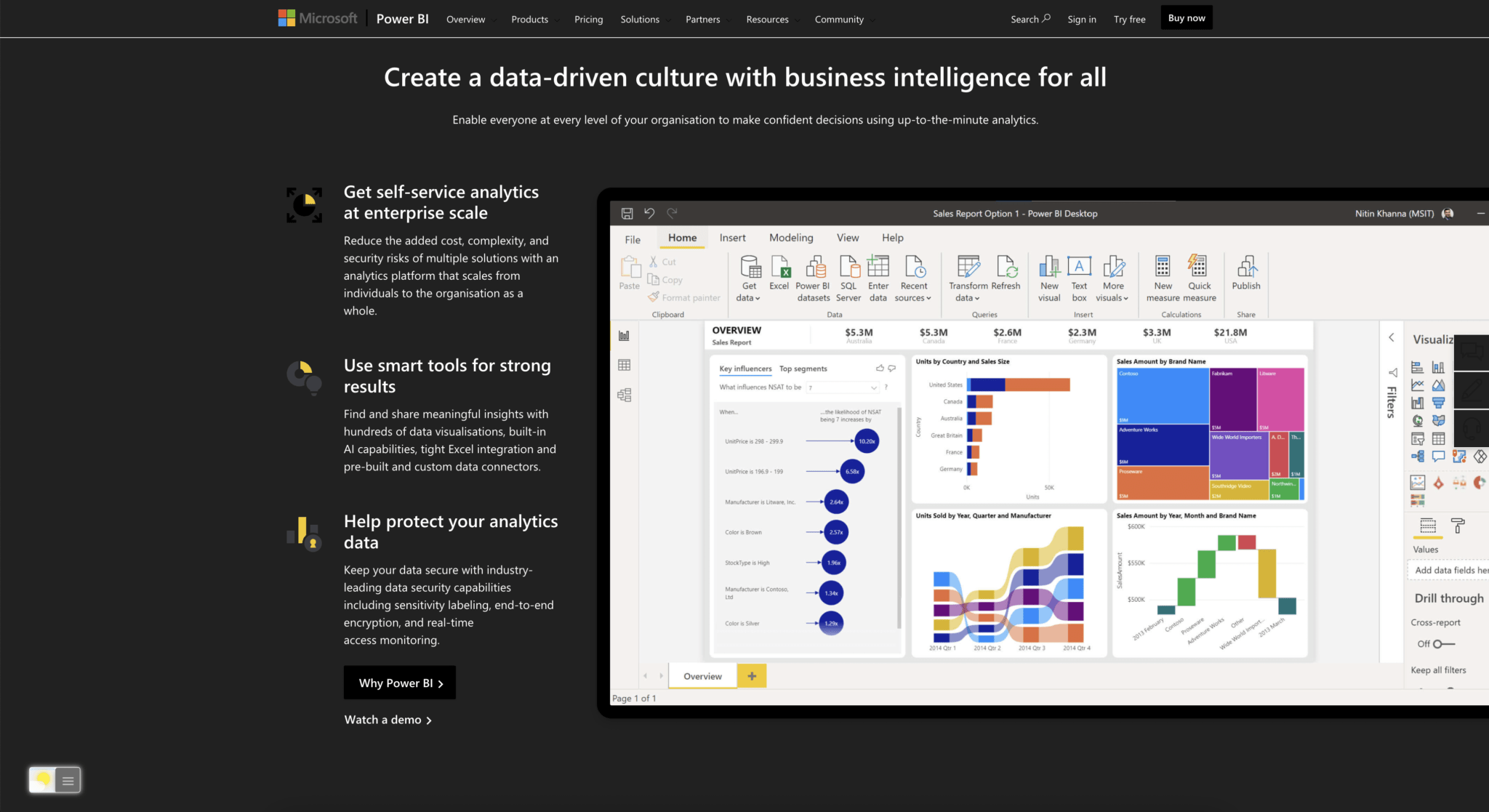Click the Quick measure icon

pos(1197,266)
